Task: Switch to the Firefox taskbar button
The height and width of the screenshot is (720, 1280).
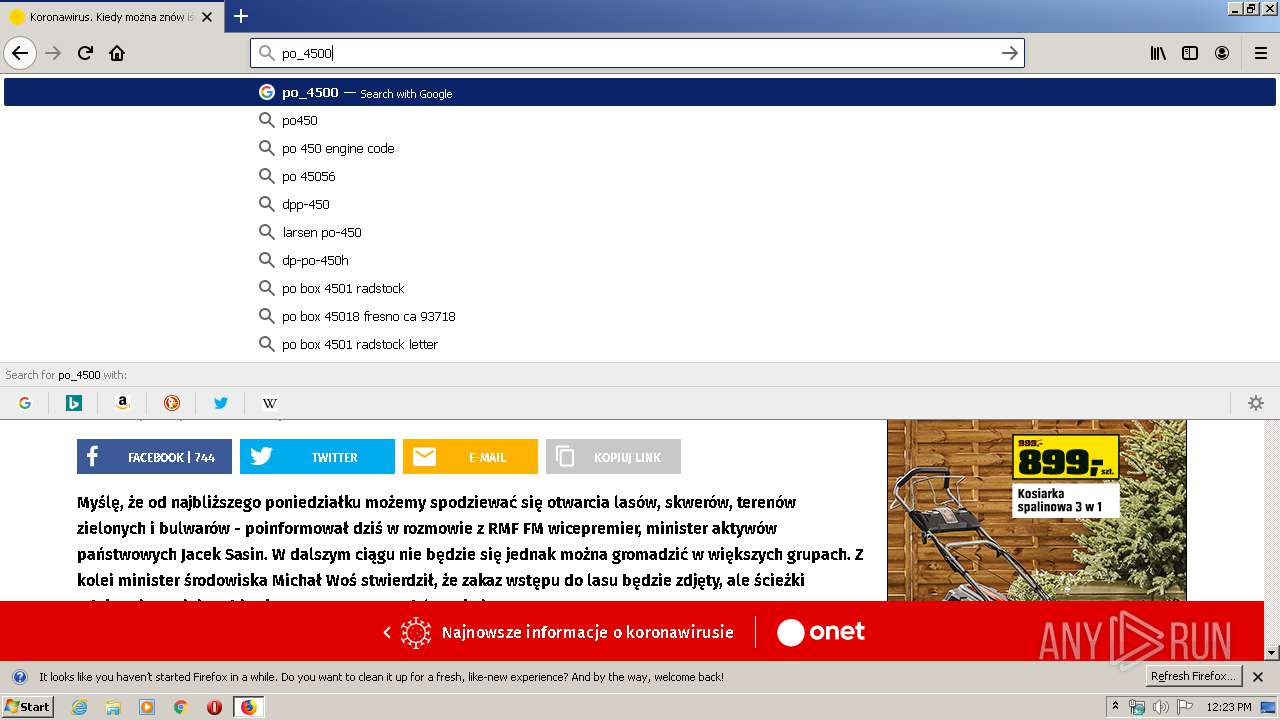Action: point(248,707)
